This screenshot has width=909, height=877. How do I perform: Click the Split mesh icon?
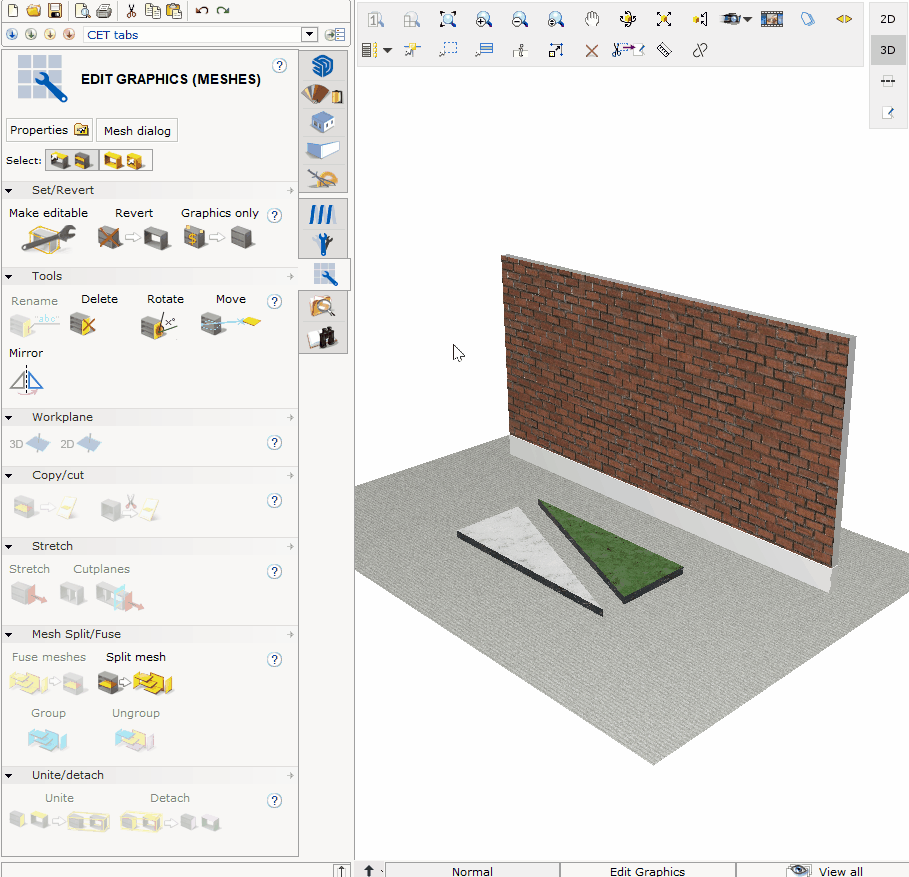coord(136,682)
